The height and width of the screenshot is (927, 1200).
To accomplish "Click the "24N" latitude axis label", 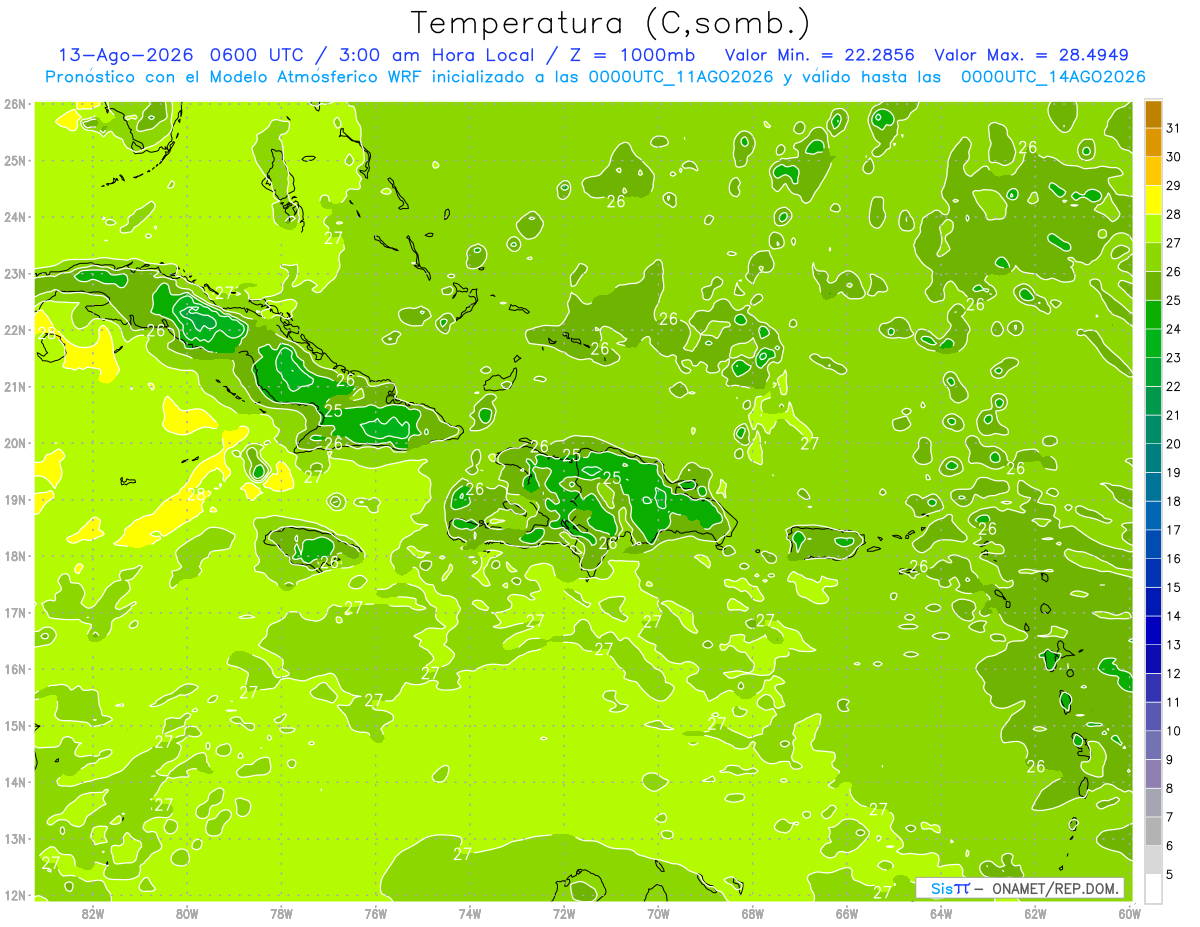I will coord(15,217).
